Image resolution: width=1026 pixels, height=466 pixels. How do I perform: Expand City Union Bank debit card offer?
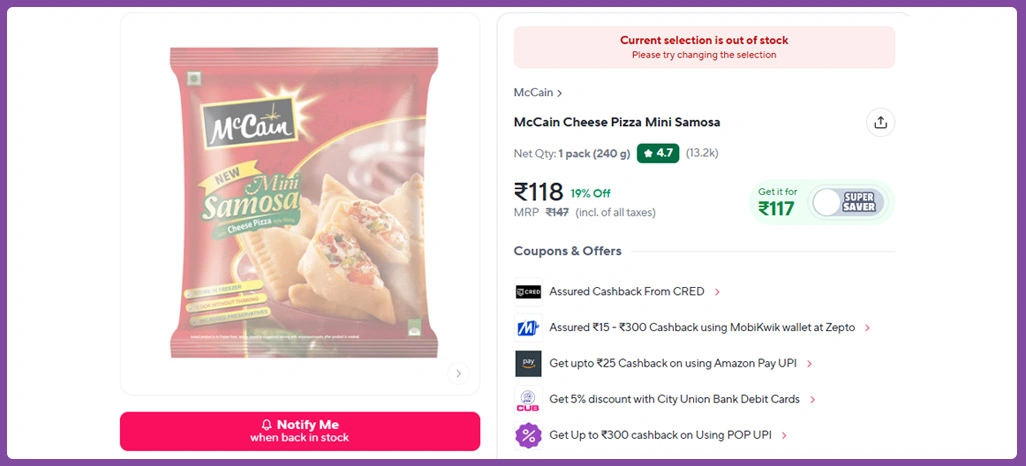pyautogui.click(x=813, y=400)
